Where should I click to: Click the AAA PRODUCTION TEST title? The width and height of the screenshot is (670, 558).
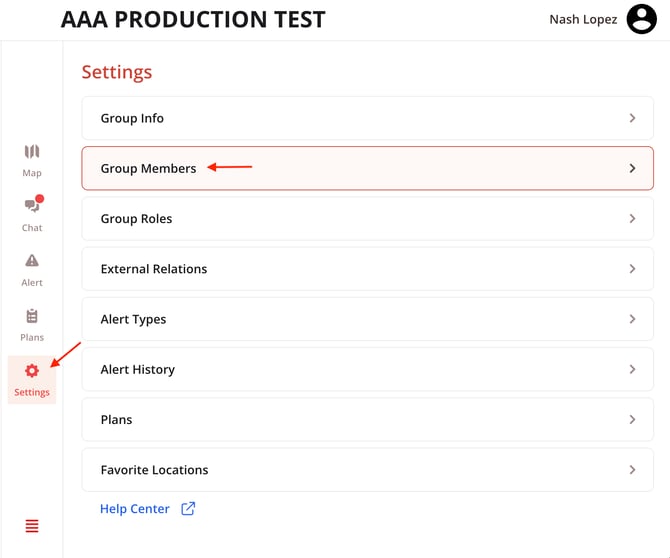coord(193,19)
